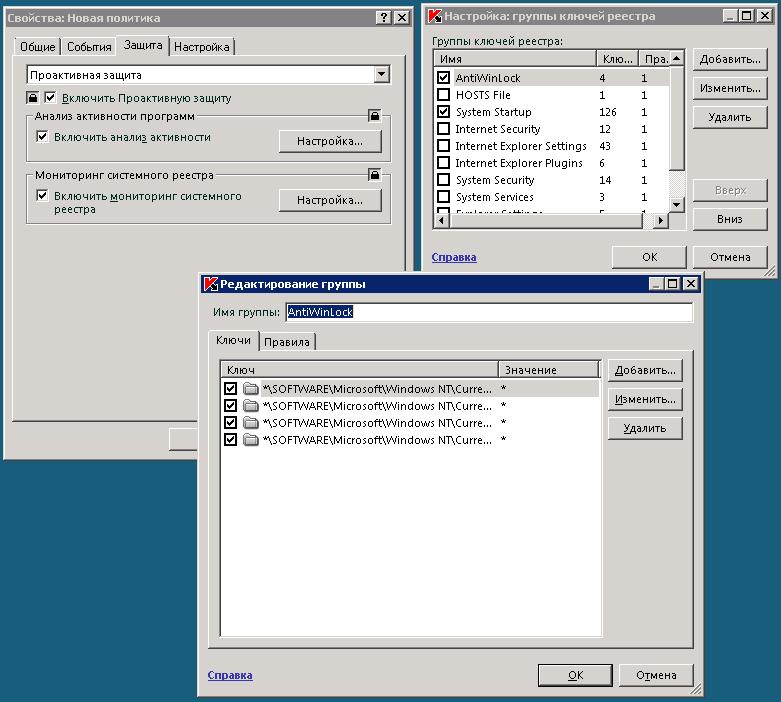This screenshot has width=781, height=702.
Task: Click help question mark in Свойства window
Action: point(384,18)
